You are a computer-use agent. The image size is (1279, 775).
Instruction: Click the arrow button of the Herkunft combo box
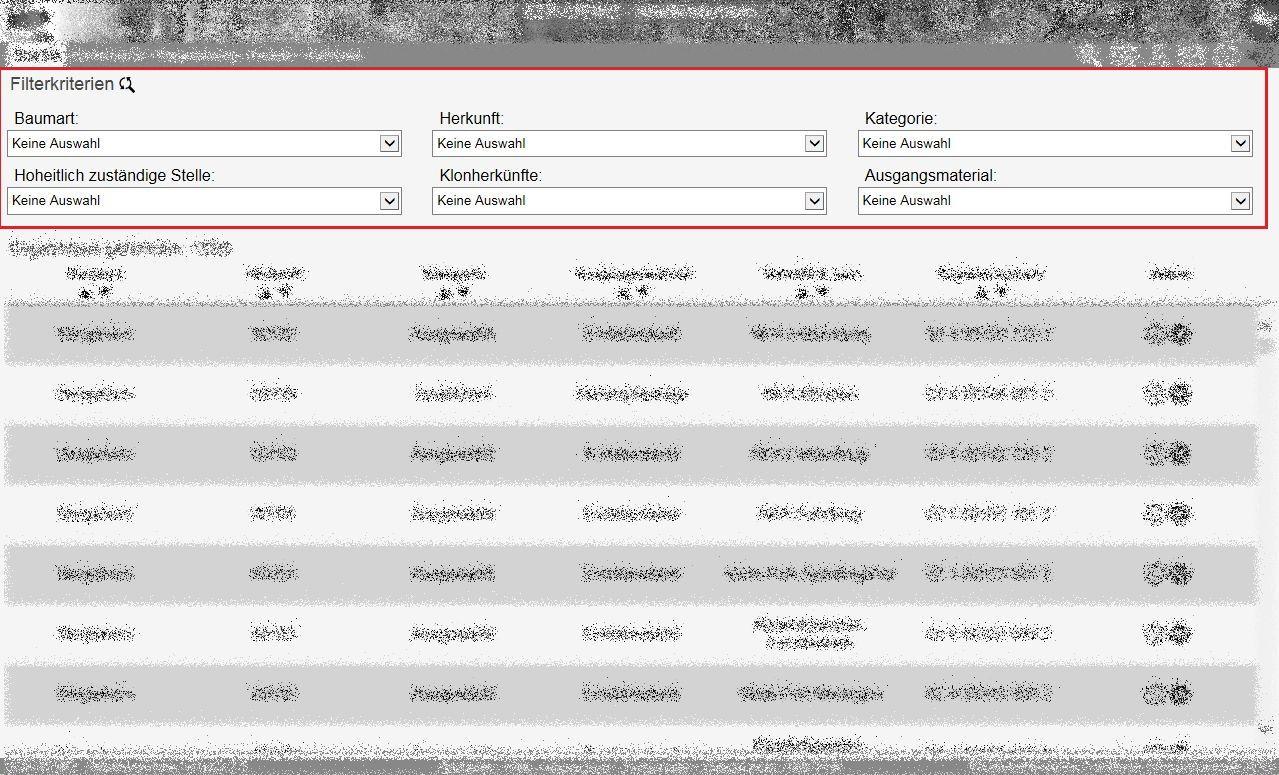[x=815, y=143]
